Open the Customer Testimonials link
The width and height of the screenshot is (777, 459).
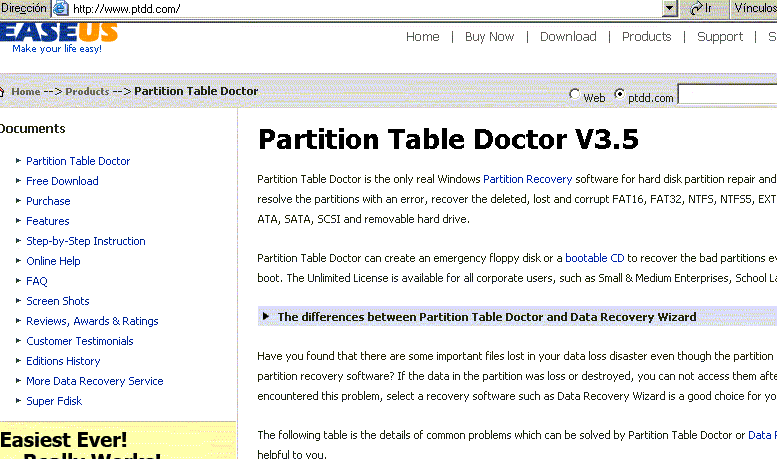[80, 341]
